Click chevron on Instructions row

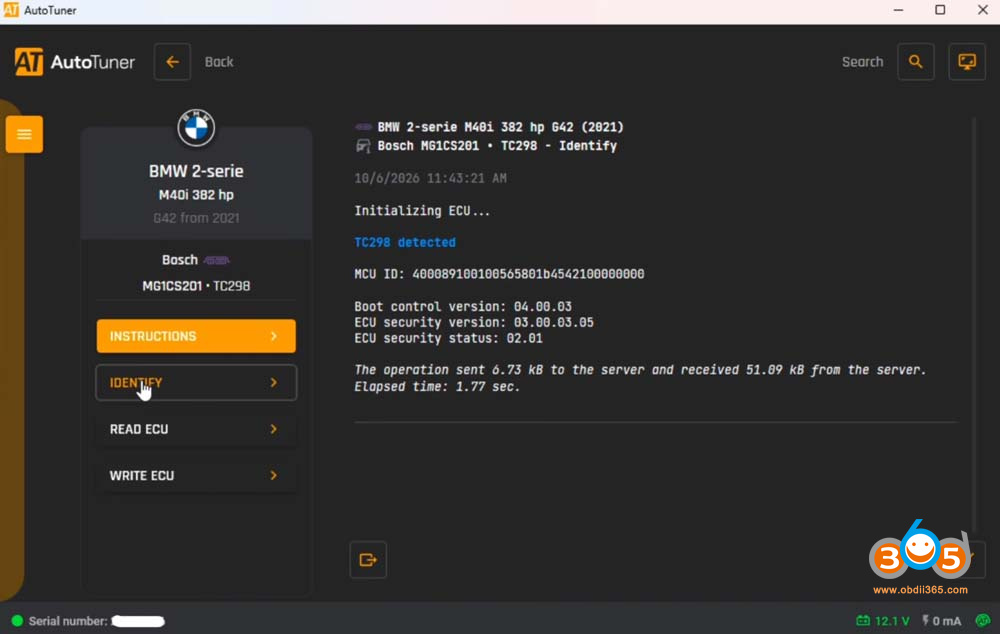point(274,336)
